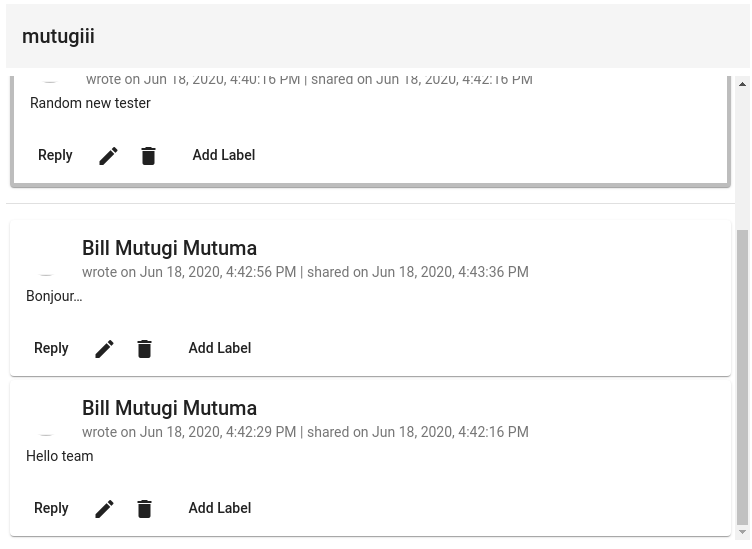Click the scrollbar down arrow

[x=742, y=532]
